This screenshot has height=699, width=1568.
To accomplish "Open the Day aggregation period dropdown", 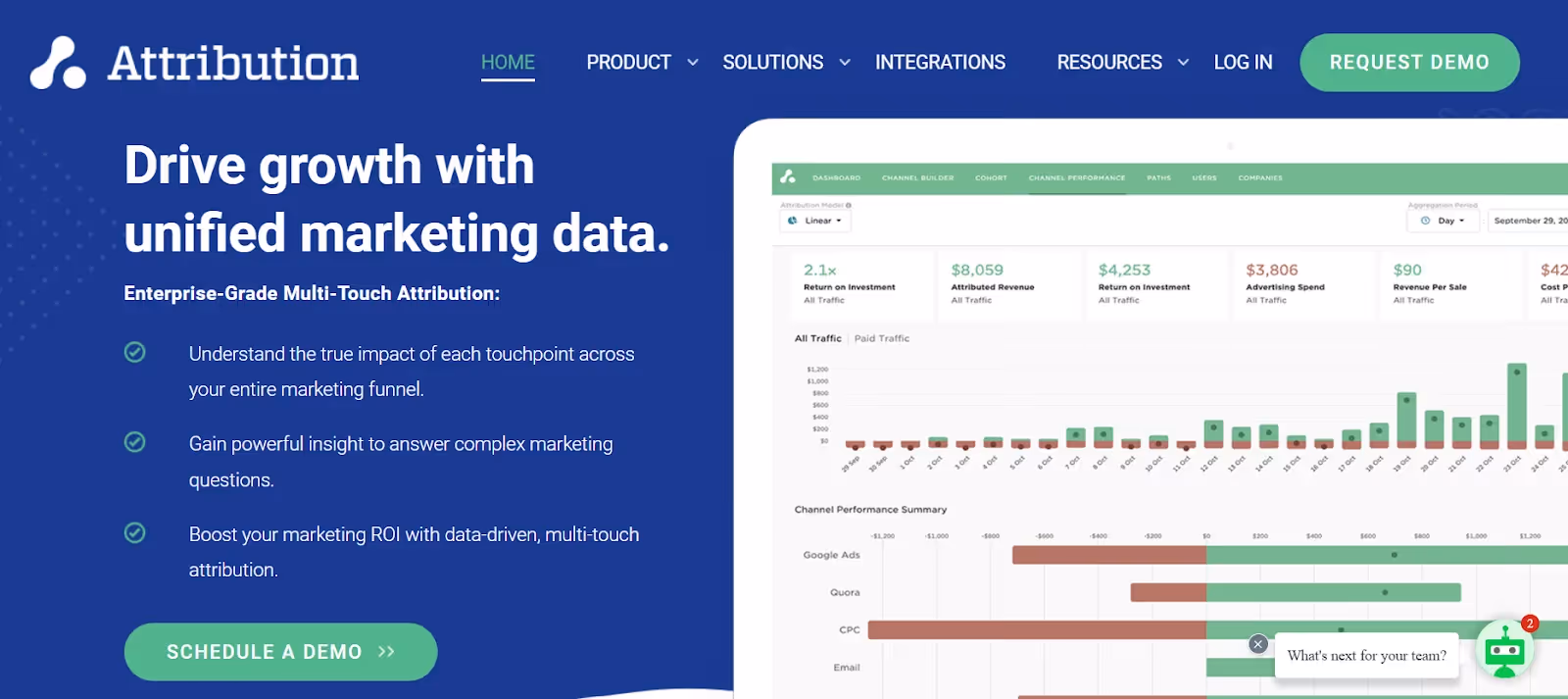I will [x=1443, y=221].
